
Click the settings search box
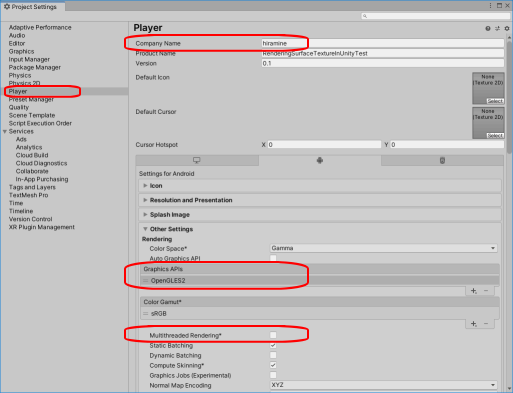(x=436, y=16)
